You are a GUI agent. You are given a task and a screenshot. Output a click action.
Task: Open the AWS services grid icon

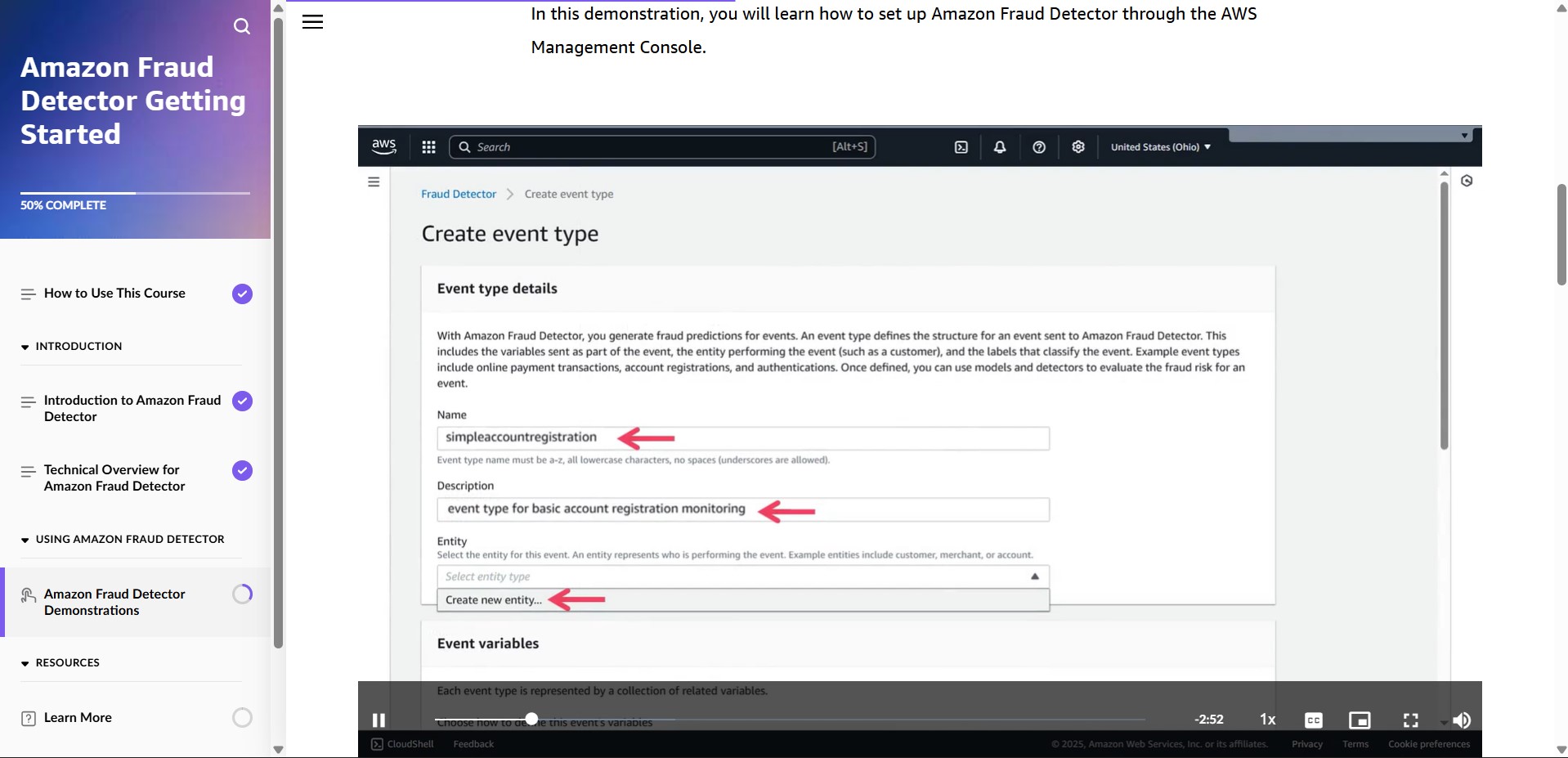click(x=428, y=147)
